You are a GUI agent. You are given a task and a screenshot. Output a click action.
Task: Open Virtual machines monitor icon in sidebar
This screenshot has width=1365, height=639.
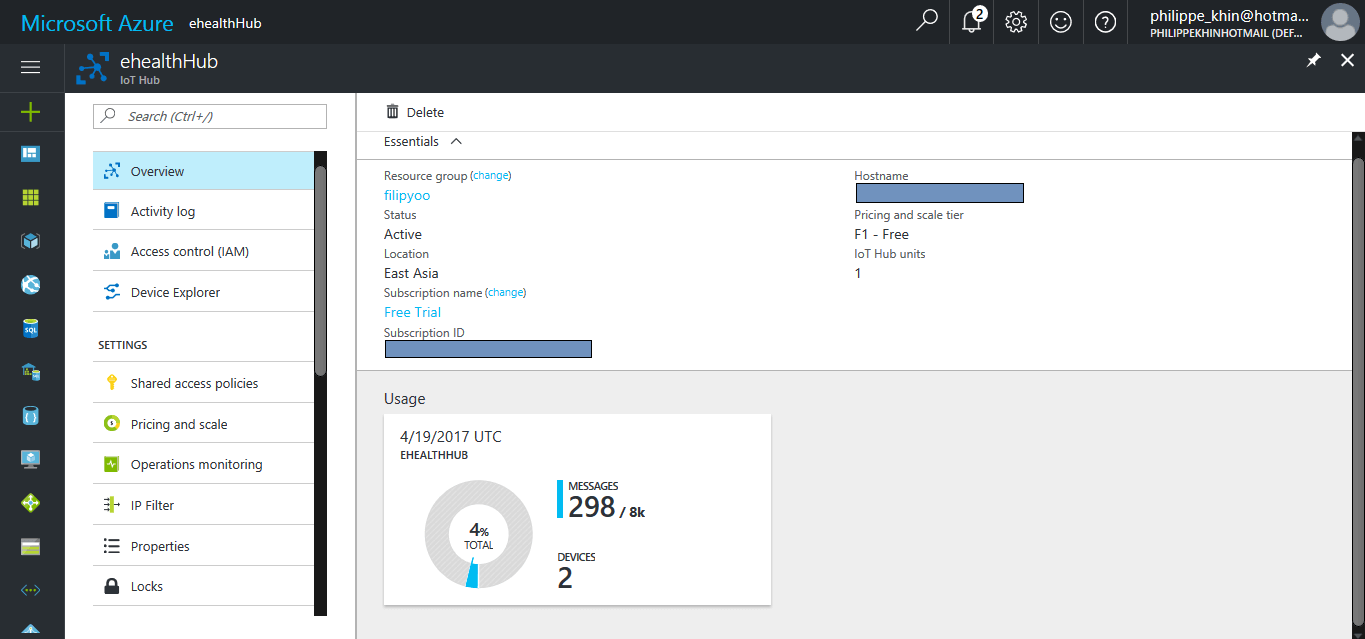click(x=30, y=459)
